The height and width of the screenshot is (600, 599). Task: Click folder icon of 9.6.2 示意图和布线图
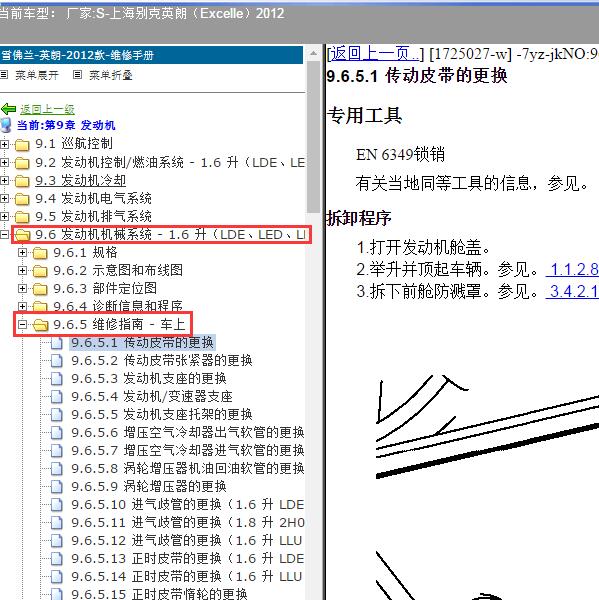(40, 271)
